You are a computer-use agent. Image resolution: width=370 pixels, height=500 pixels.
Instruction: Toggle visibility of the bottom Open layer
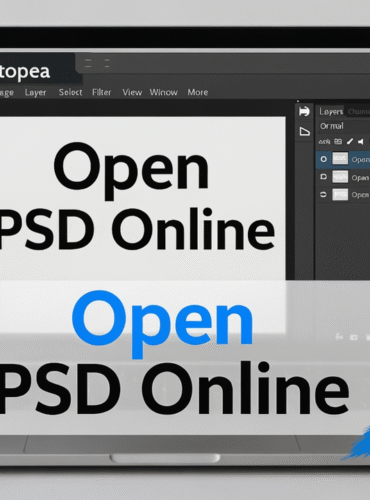click(x=323, y=194)
